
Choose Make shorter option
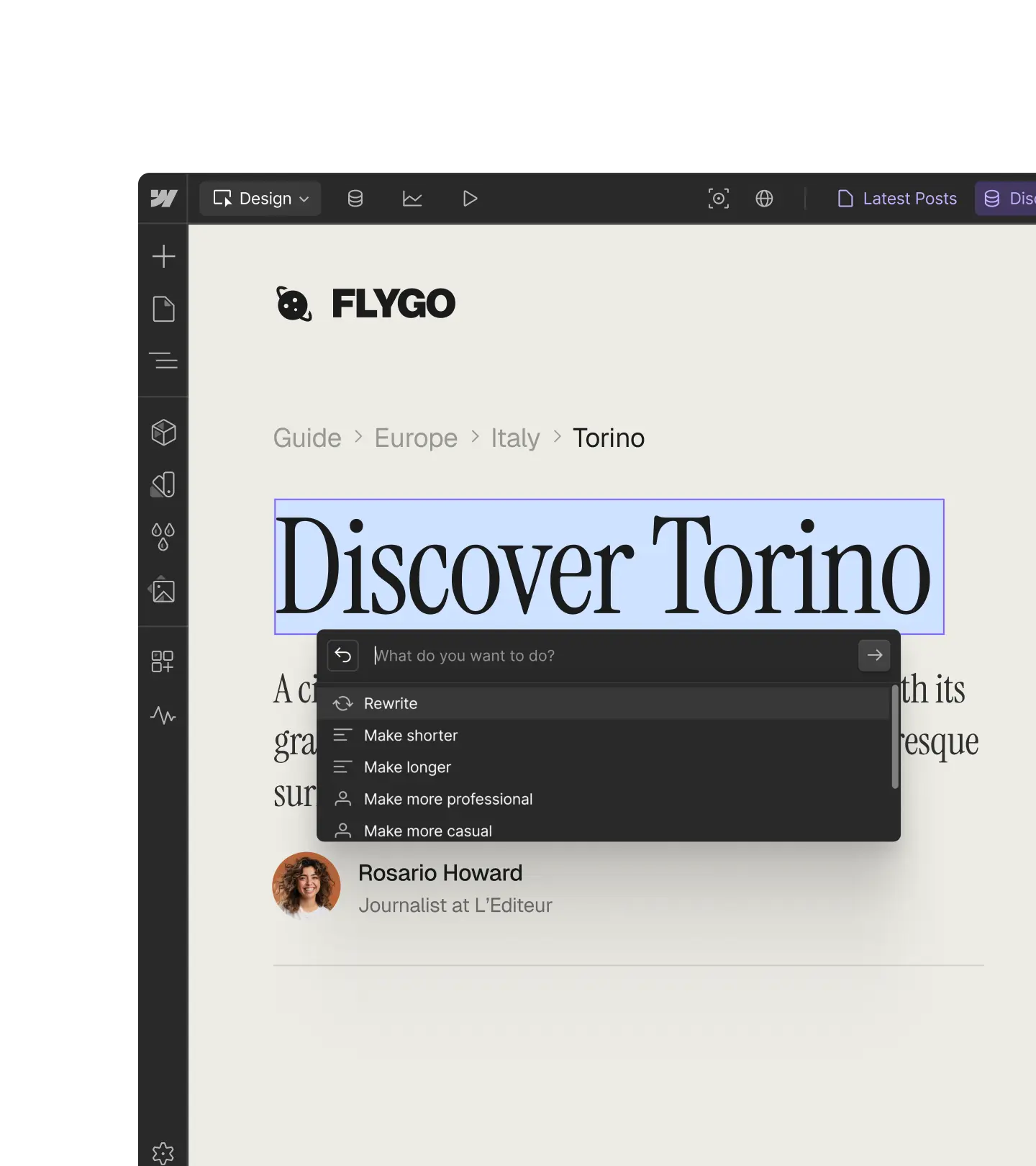(x=410, y=735)
